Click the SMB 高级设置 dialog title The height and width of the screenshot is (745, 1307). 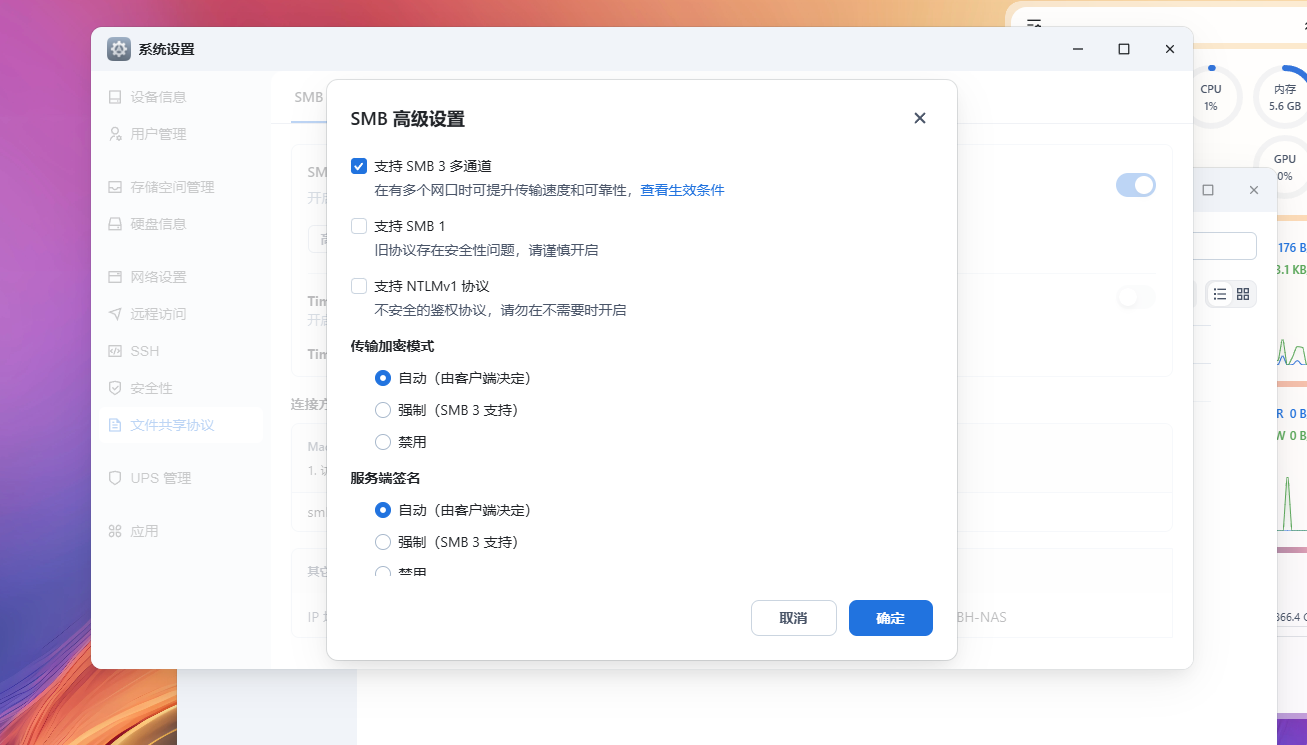click(x=407, y=119)
